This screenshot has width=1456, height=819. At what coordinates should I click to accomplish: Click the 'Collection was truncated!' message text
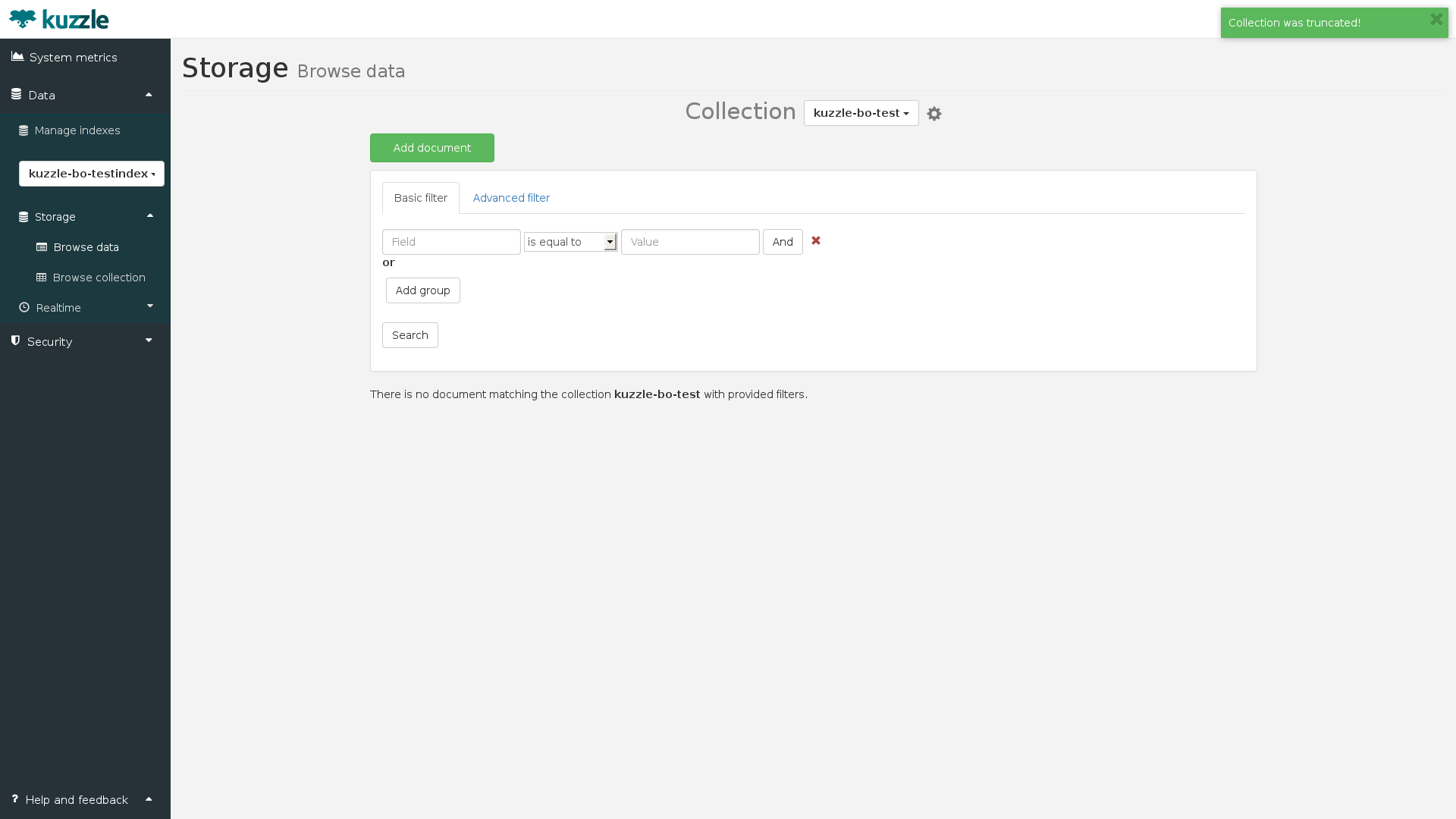1294,23
